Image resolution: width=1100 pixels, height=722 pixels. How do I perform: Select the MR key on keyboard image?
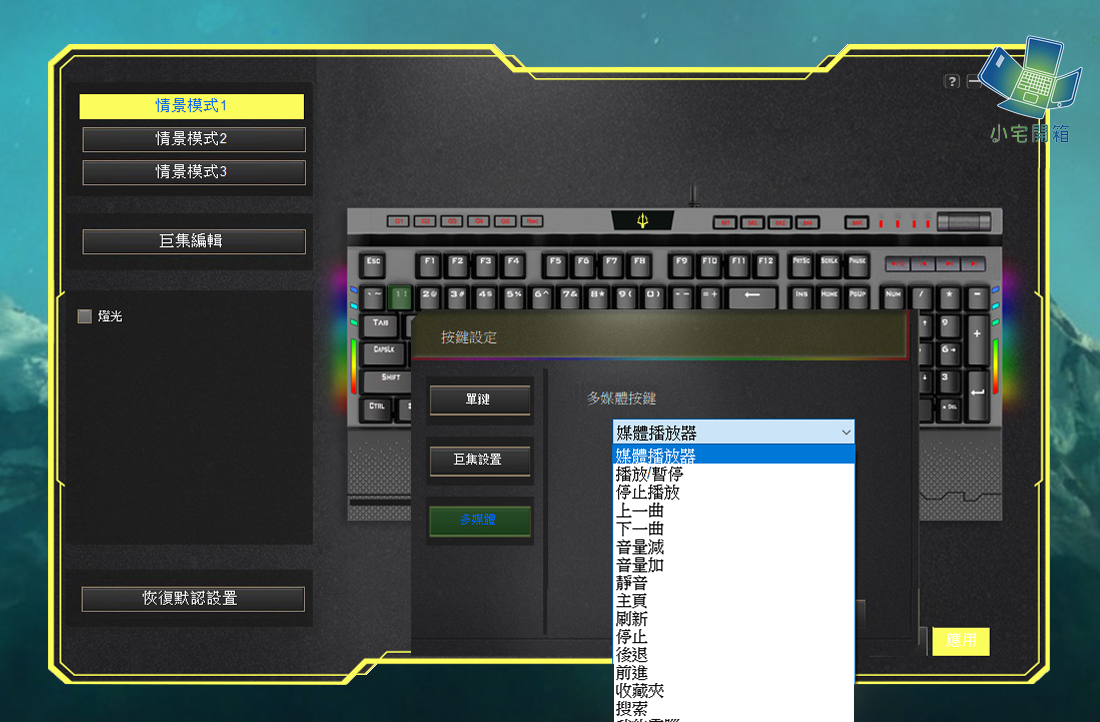(x=857, y=223)
